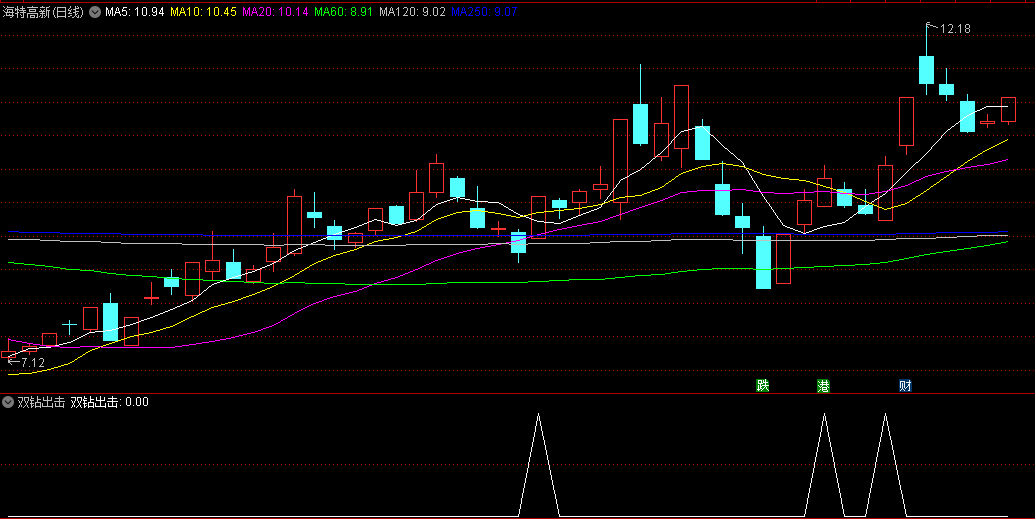Open the dropdown beside 海特高新(日线) title
The width and height of the screenshot is (1035, 519).
coord(95,12)
